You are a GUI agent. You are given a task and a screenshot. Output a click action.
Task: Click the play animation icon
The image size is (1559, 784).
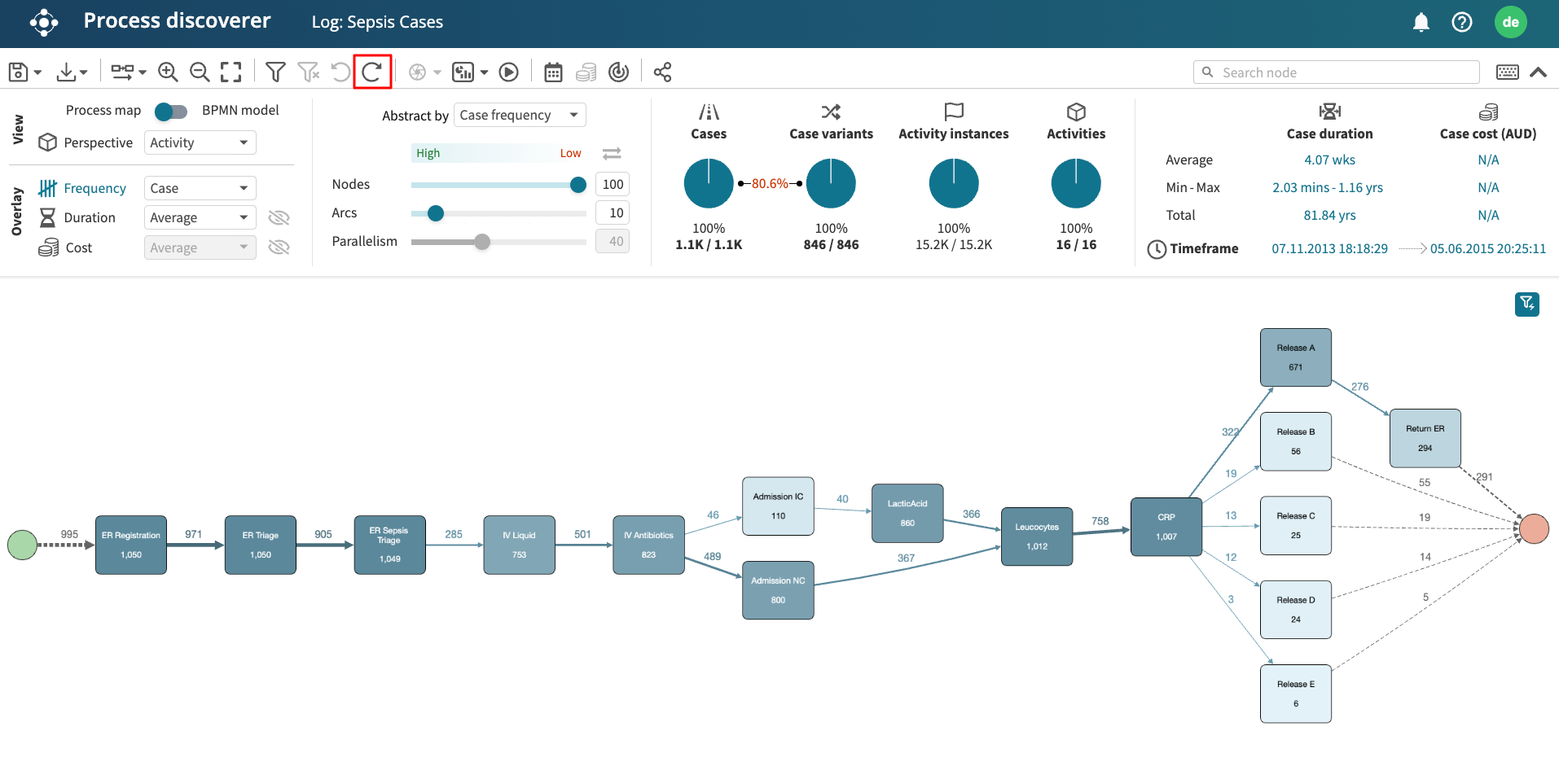click(509, 72)
